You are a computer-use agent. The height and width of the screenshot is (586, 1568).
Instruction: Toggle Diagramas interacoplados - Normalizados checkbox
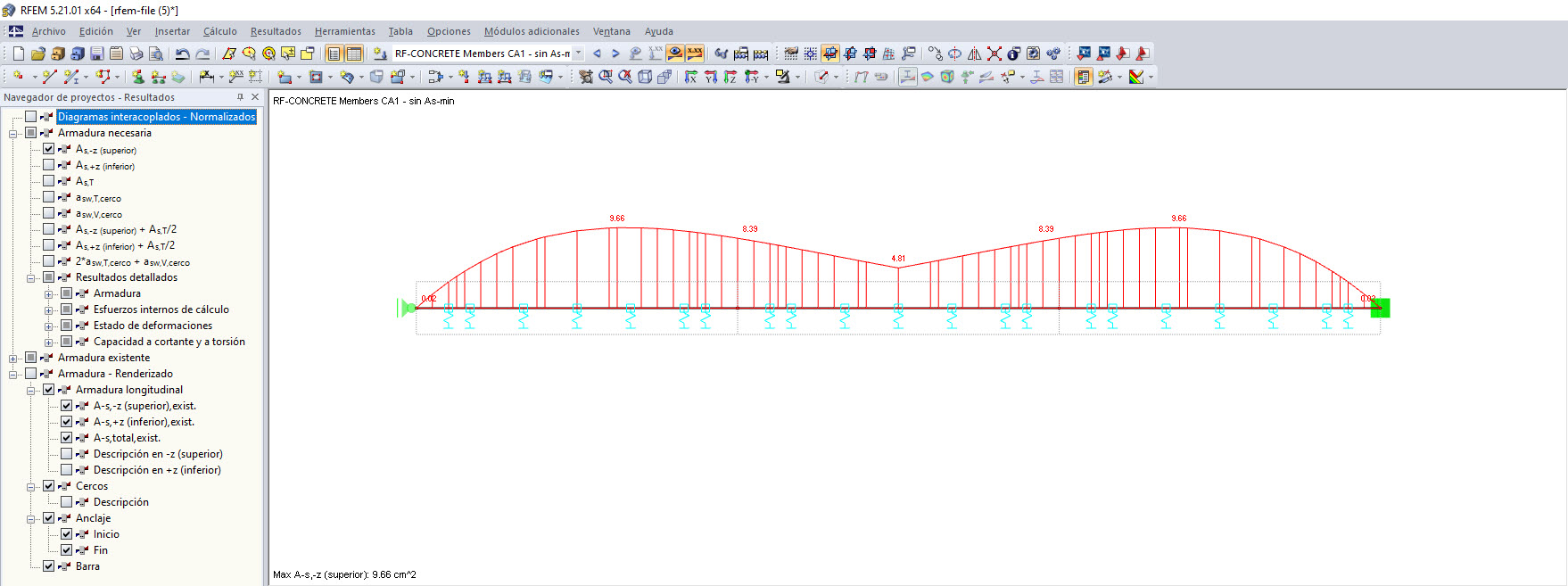tap(31, 117)
